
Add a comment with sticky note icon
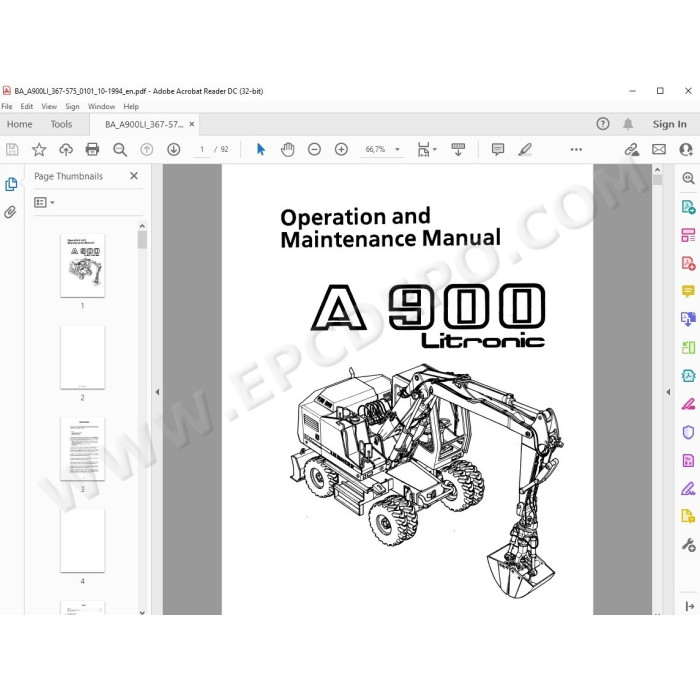[497, 149]
